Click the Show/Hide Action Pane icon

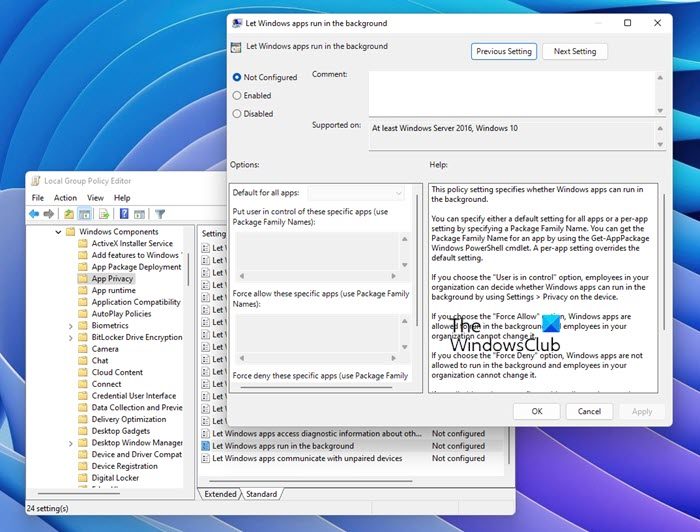[139, 214]
